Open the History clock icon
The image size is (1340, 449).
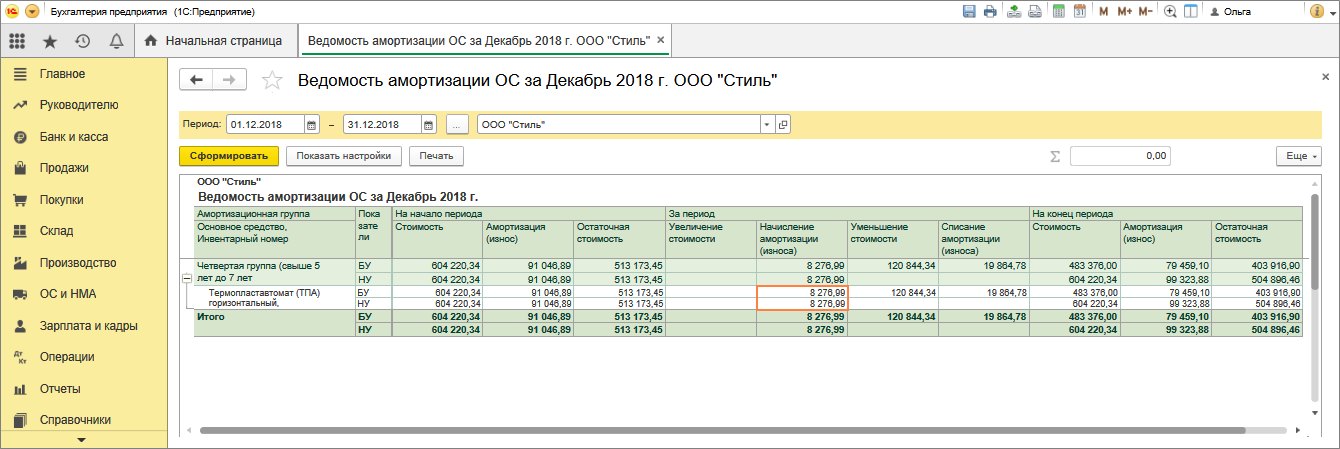tap(83, 41)
